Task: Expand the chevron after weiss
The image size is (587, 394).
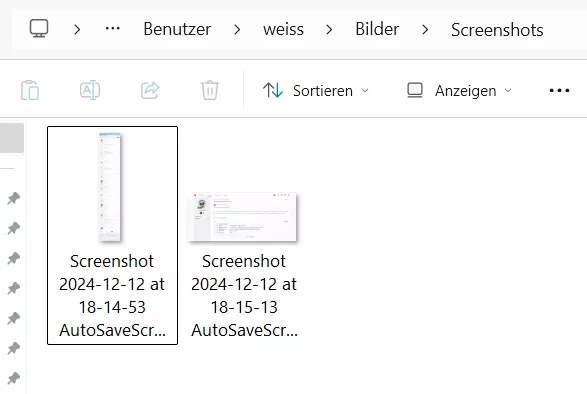Action: click(329, 29)
